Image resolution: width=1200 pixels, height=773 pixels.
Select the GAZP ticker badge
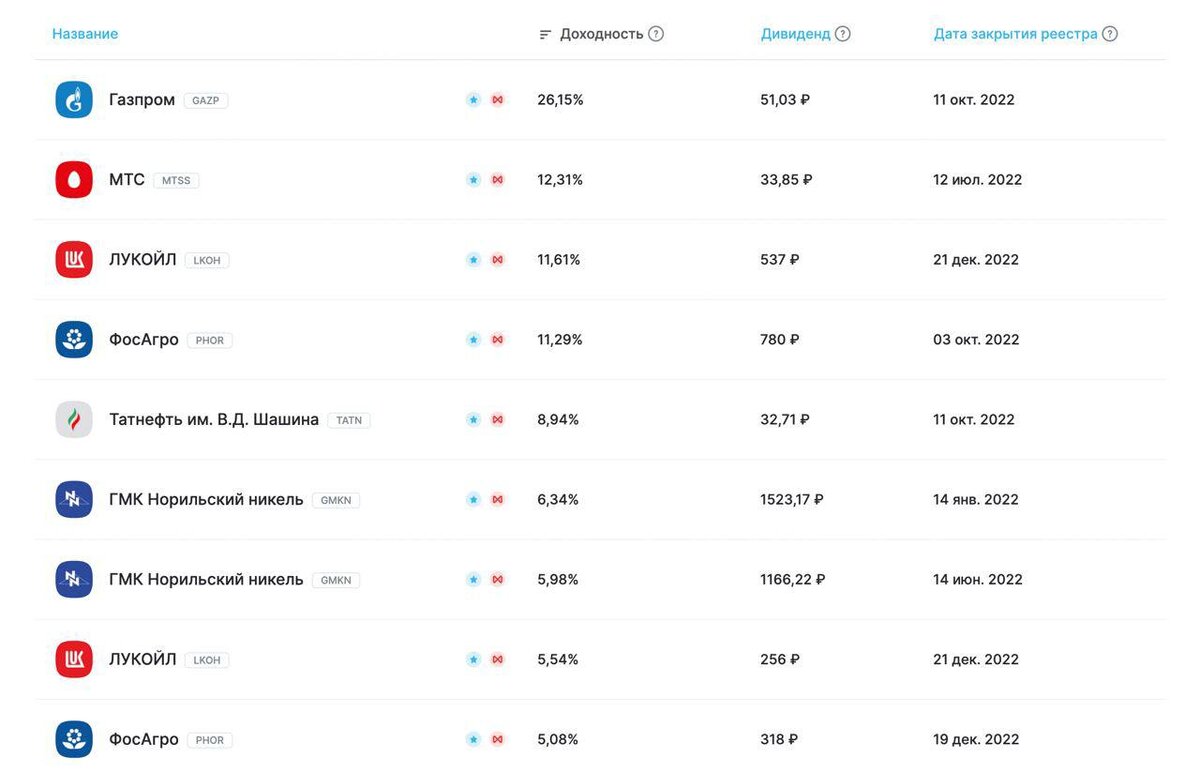pyautogui.click(x=206, y=101)
